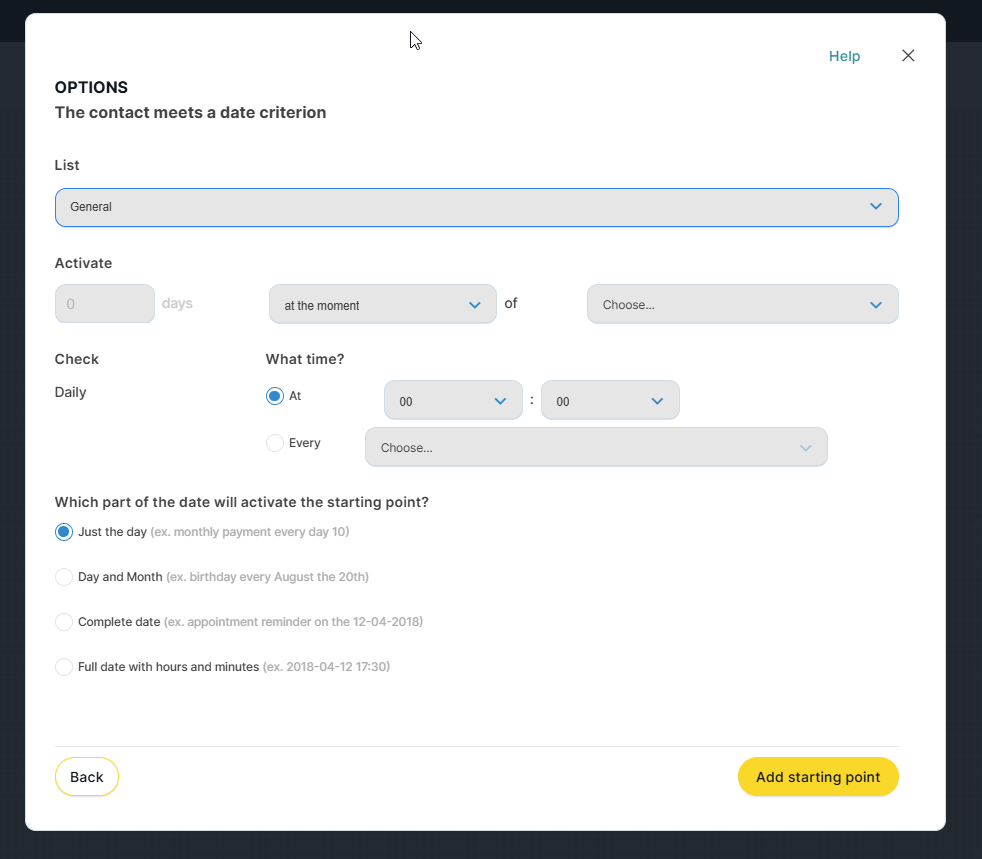
Task: Select the 'Every' radio button
Action: [275, 443]
